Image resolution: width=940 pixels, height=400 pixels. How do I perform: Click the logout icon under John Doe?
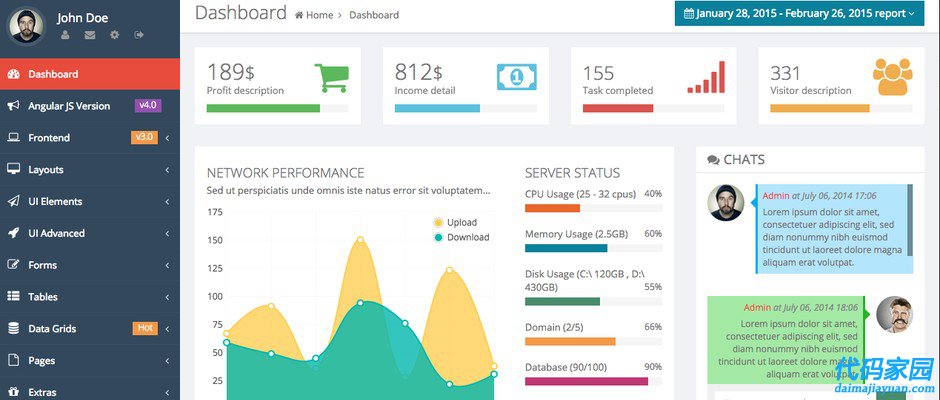click(139, 35)
